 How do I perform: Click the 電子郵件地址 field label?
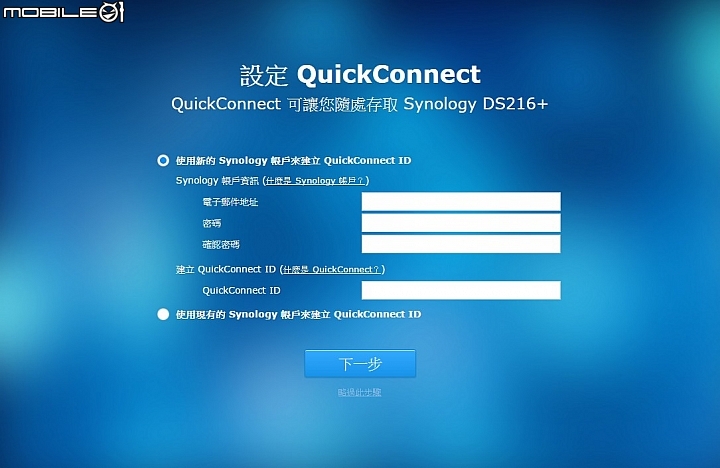[x=230, y=202]
